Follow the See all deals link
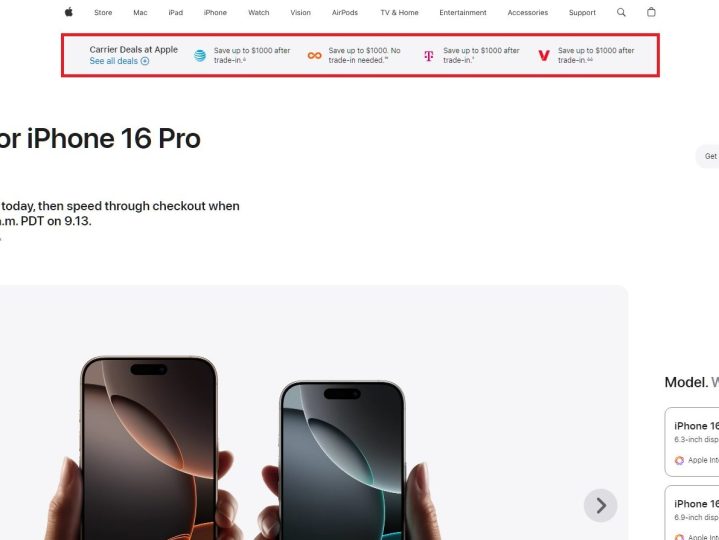719x540 pixels. (x=114, y=61)
